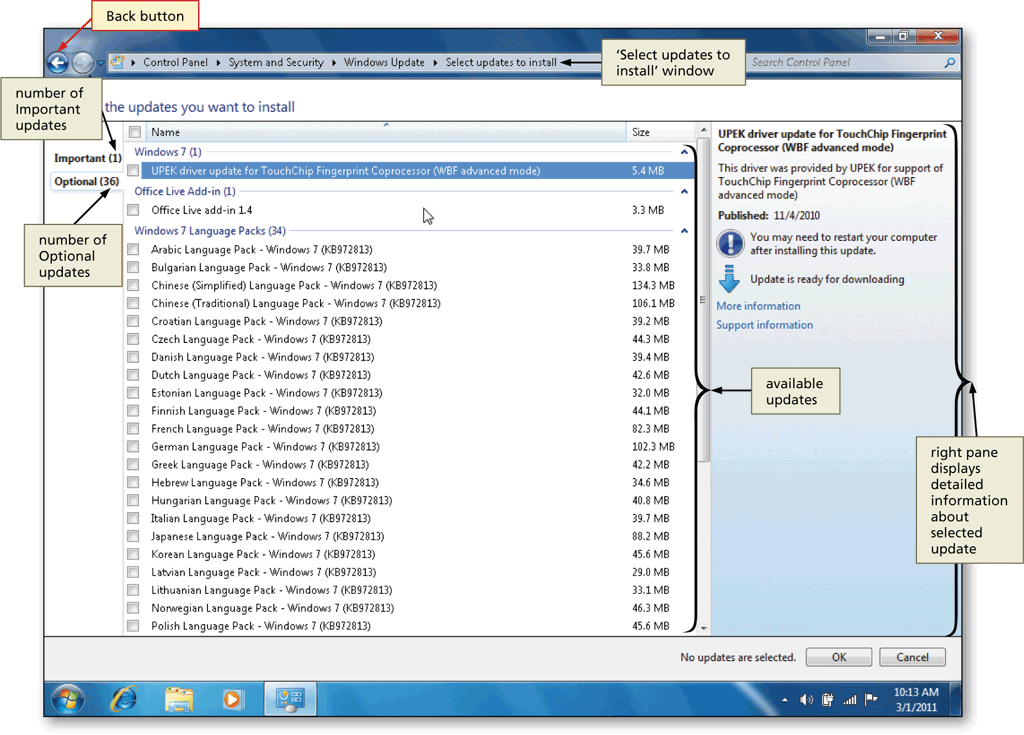1024x735 pixels.
Task: Click the Cancel button
Action: pyautogui.click(x=912, y=657)
